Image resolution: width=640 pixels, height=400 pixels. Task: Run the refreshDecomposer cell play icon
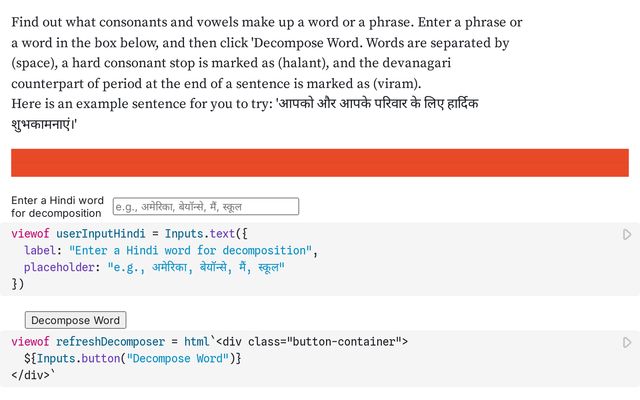click(x=627, y=342)
